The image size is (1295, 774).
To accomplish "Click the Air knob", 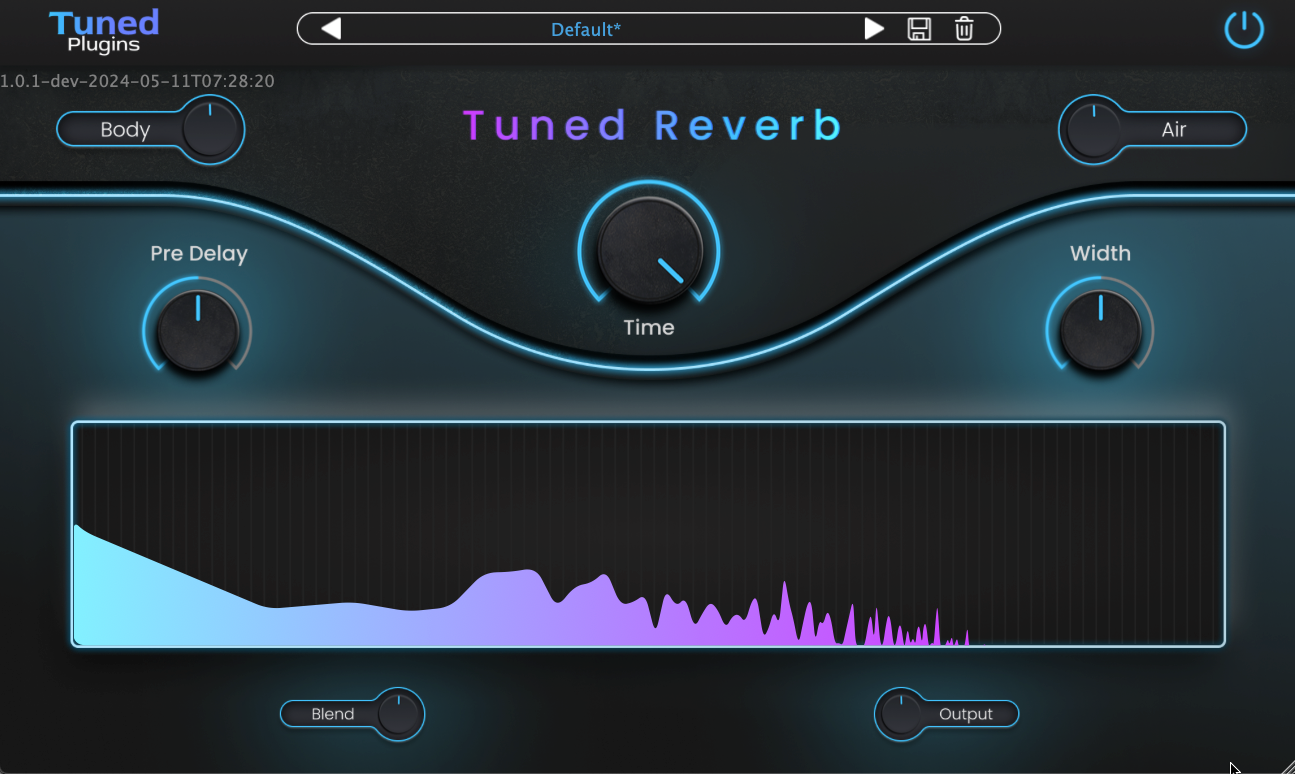I will (1094, 129).
